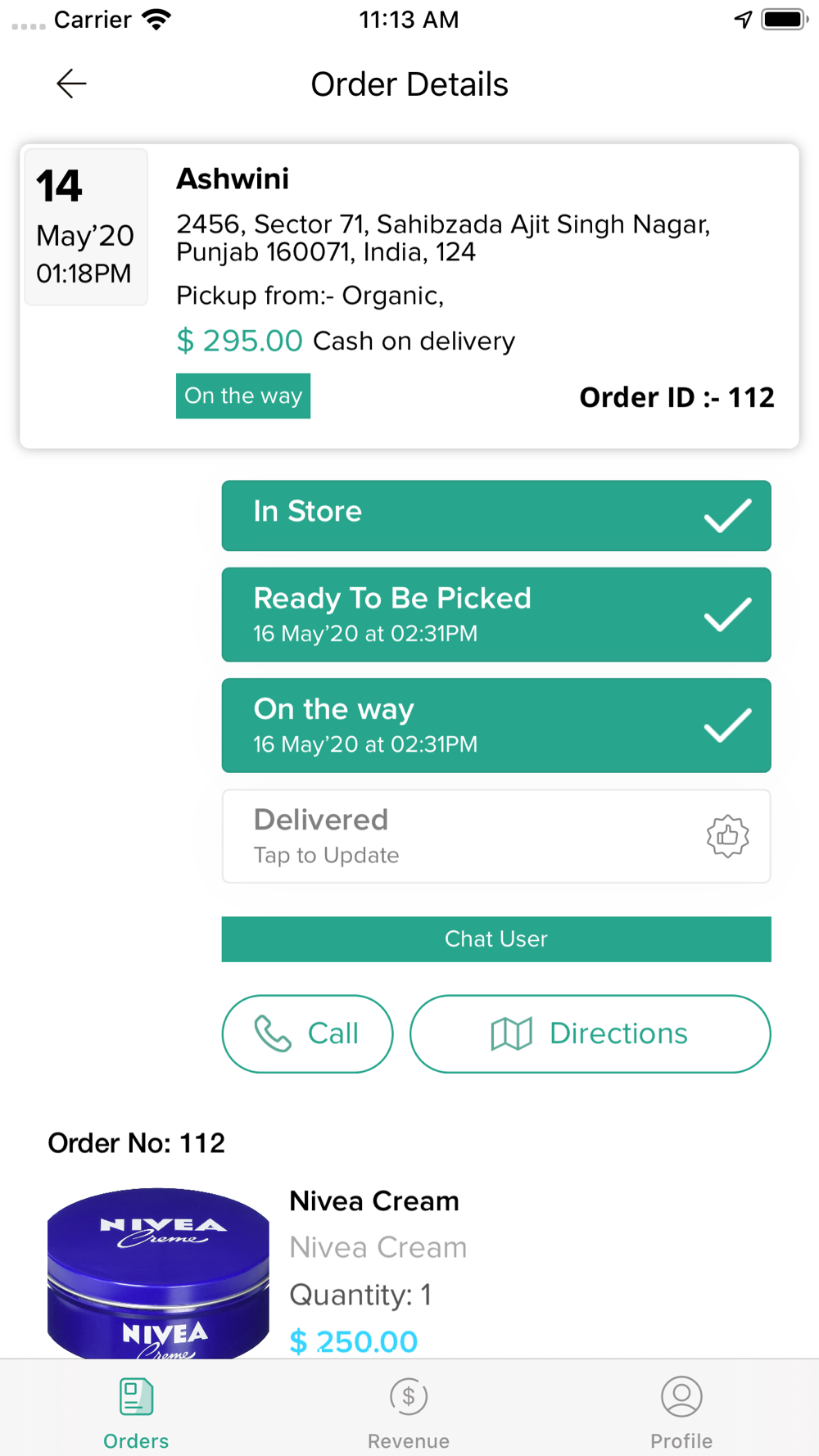Tap the In Store checkmark
The image size is (819, 1456).
727,515
